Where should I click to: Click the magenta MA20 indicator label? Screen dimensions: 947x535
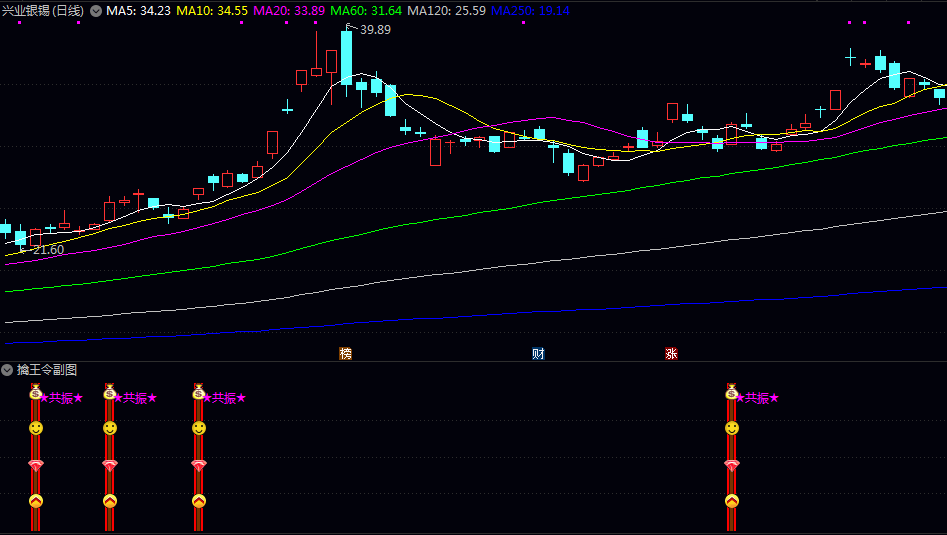coord(289,11)
